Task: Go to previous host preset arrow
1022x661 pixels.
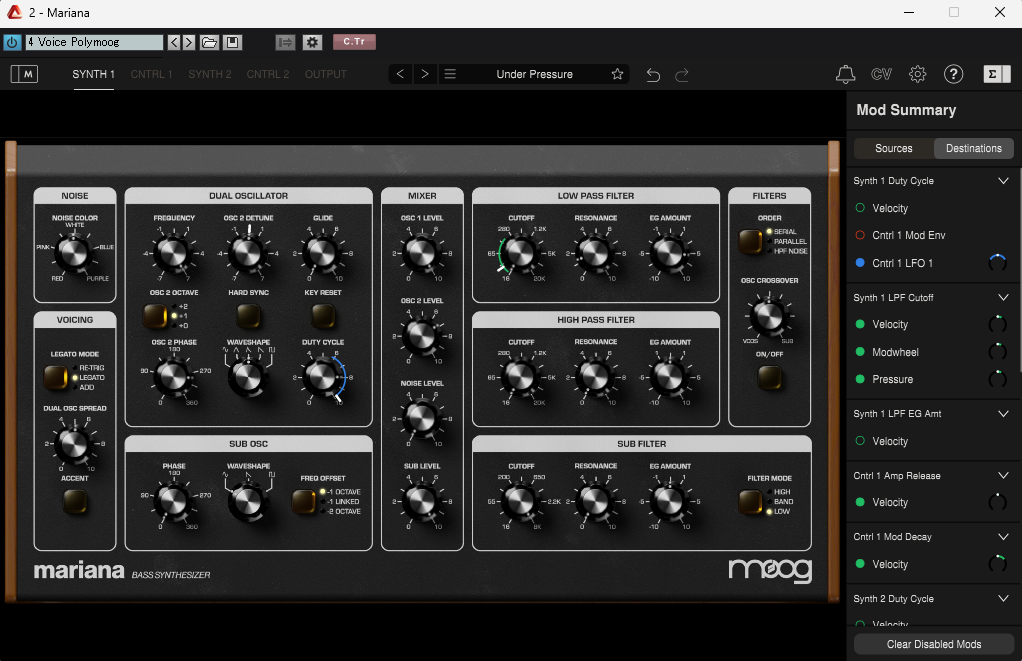Action: pyautogui.click(x=174, y=42)
